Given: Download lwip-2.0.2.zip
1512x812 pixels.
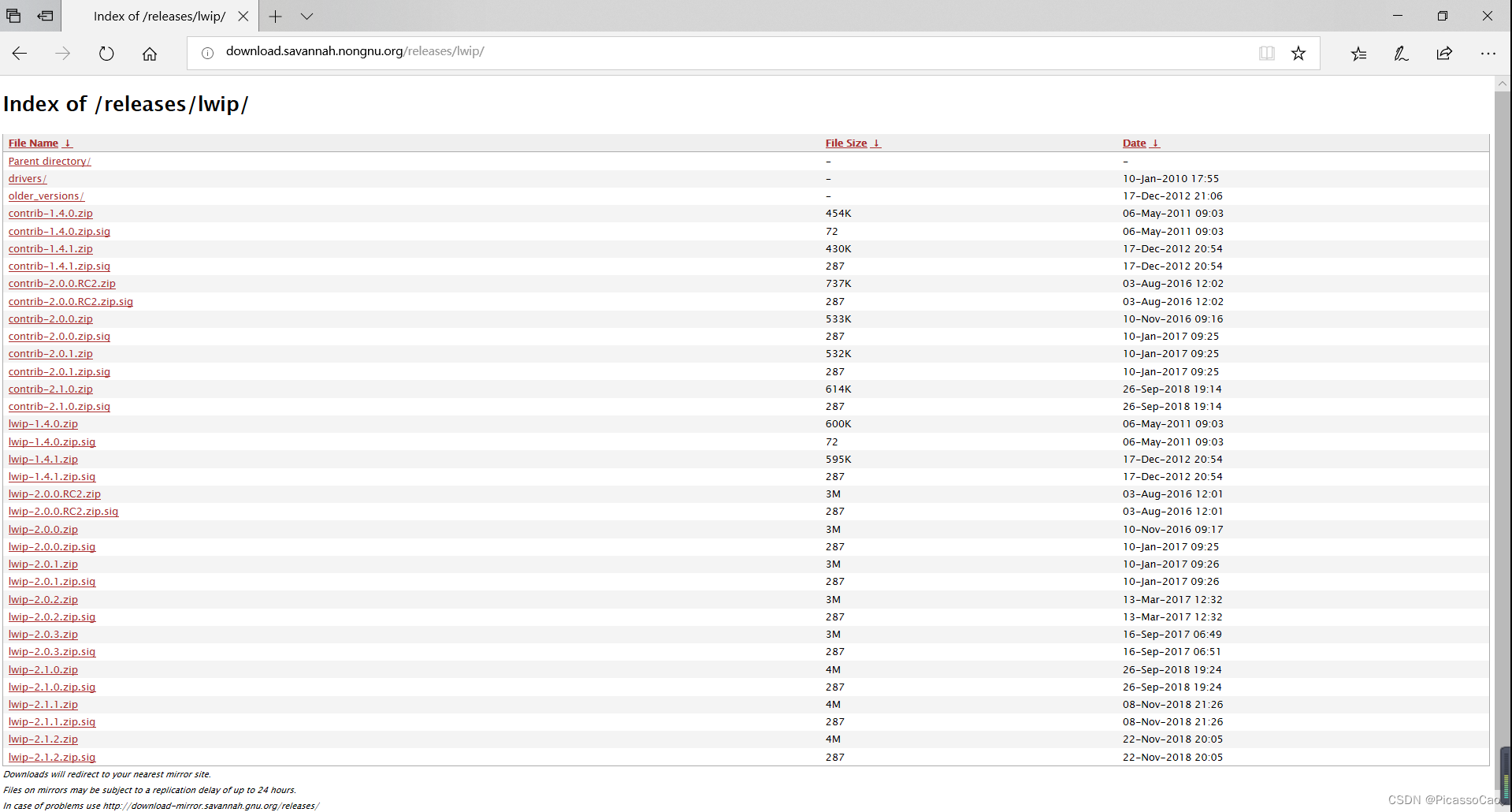Looking at the screenshot, I should pos(43,599).
